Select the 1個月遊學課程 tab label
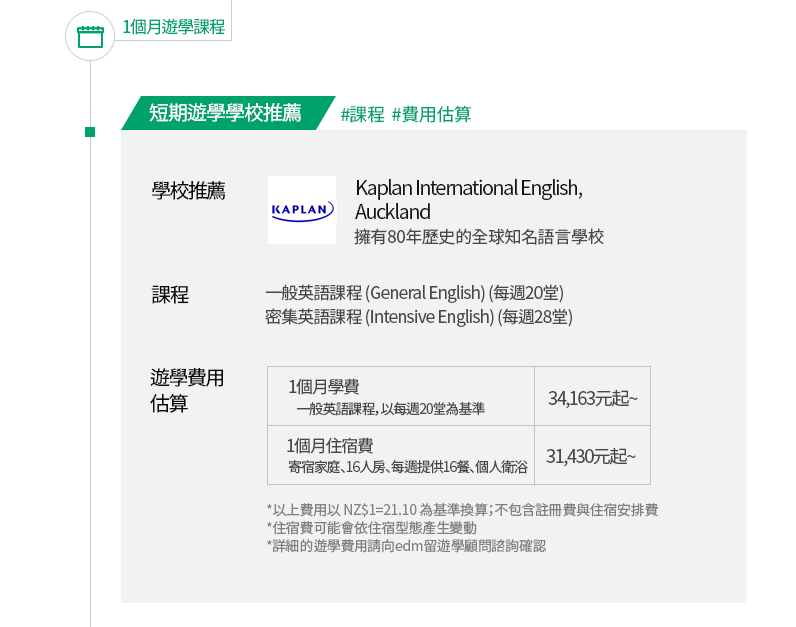This screenshot has height=627, width=796. [x=174, y=26]
